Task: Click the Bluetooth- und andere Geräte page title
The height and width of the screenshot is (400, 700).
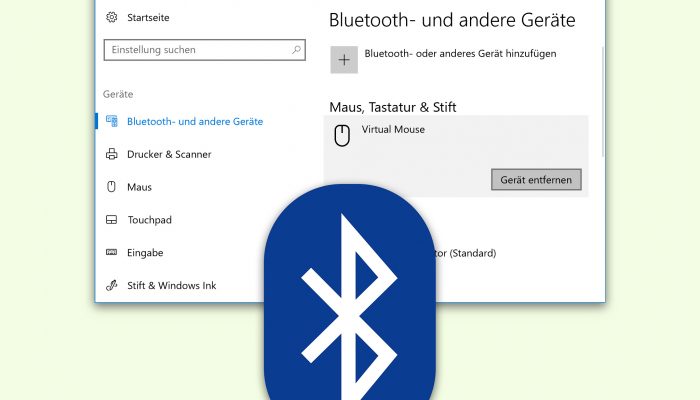Action: (452, 20)
